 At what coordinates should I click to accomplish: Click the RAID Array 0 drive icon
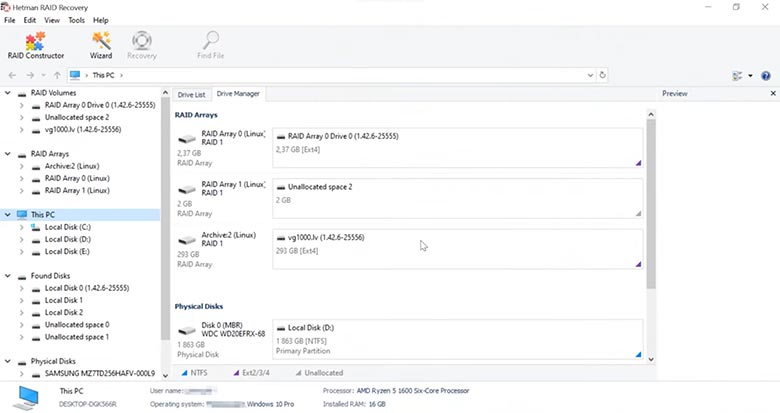click(186, 138)
